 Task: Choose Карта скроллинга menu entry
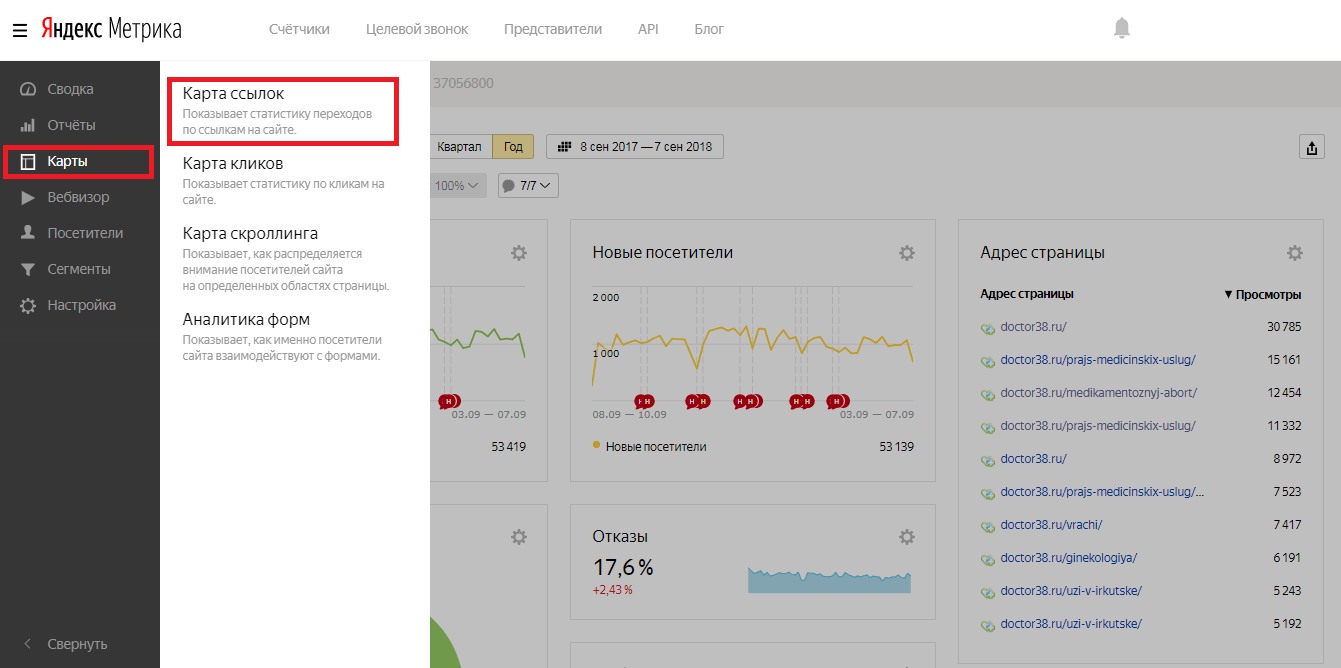pos(250,234)
